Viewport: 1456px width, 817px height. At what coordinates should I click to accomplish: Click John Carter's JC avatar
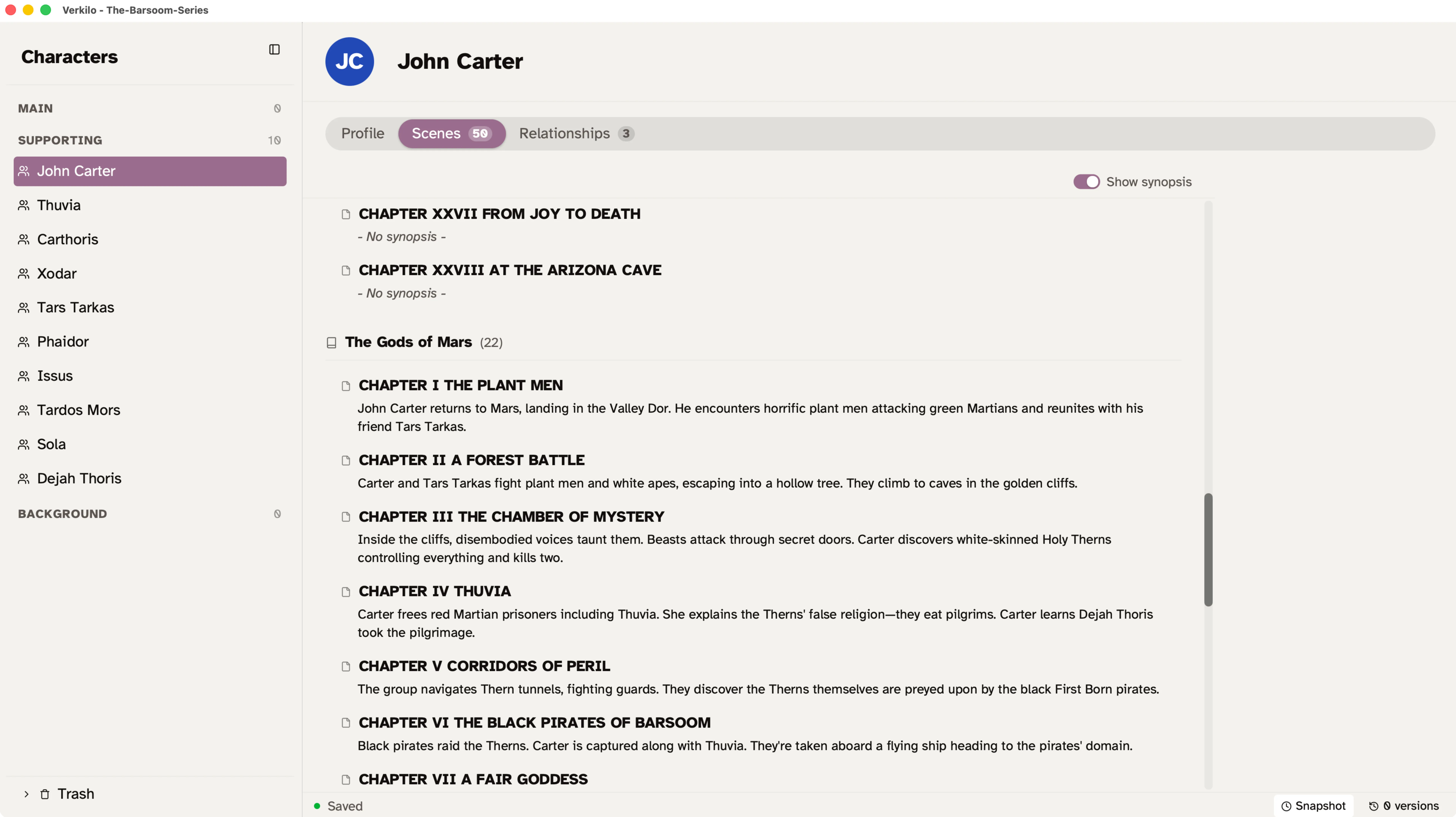pos(349,61)
